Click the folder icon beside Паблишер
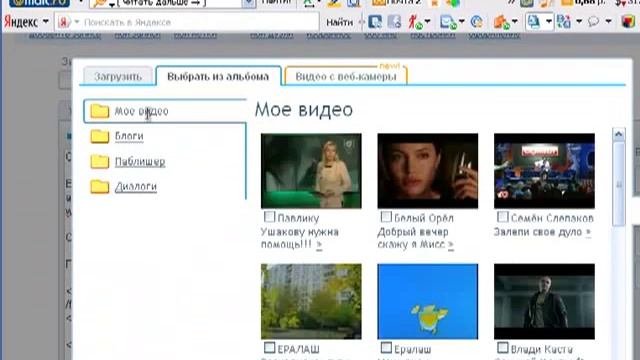The image size is (640, 360). (x=100, y=162)
